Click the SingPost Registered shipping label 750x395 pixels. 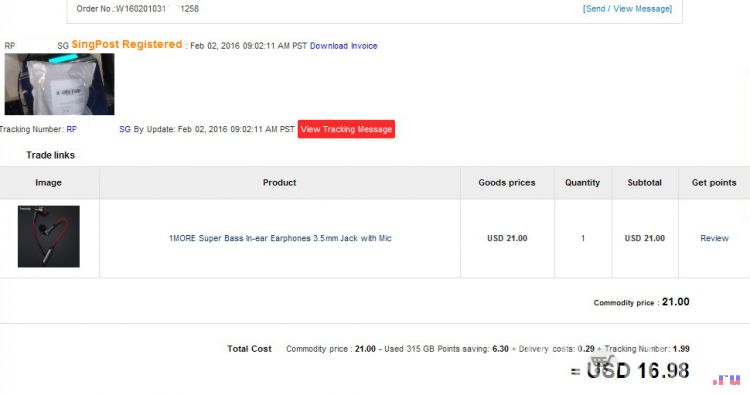click(x=127, y=44)
